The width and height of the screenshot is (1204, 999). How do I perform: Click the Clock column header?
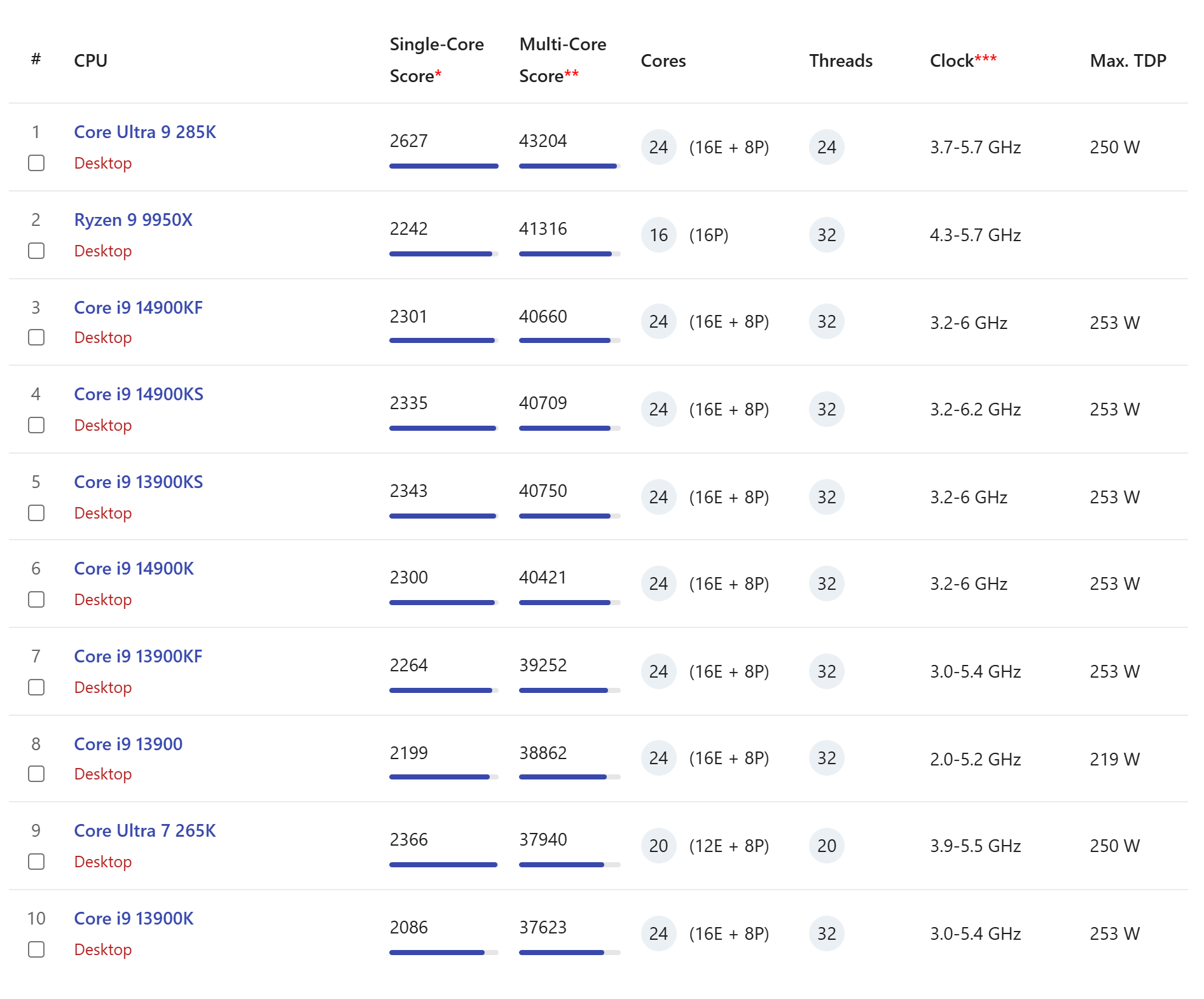pyautogui.click(x=962, y=60)
